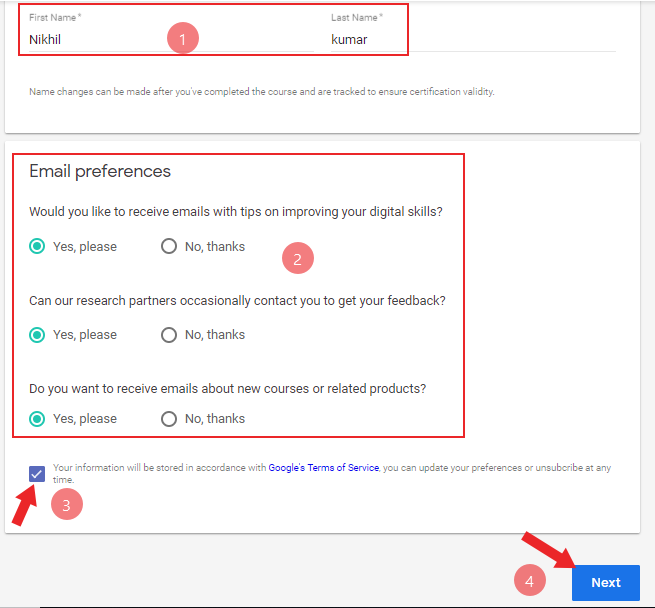Pick 'Yes, please' for new courses emails
Screen dimensions: 655x608
37,419
